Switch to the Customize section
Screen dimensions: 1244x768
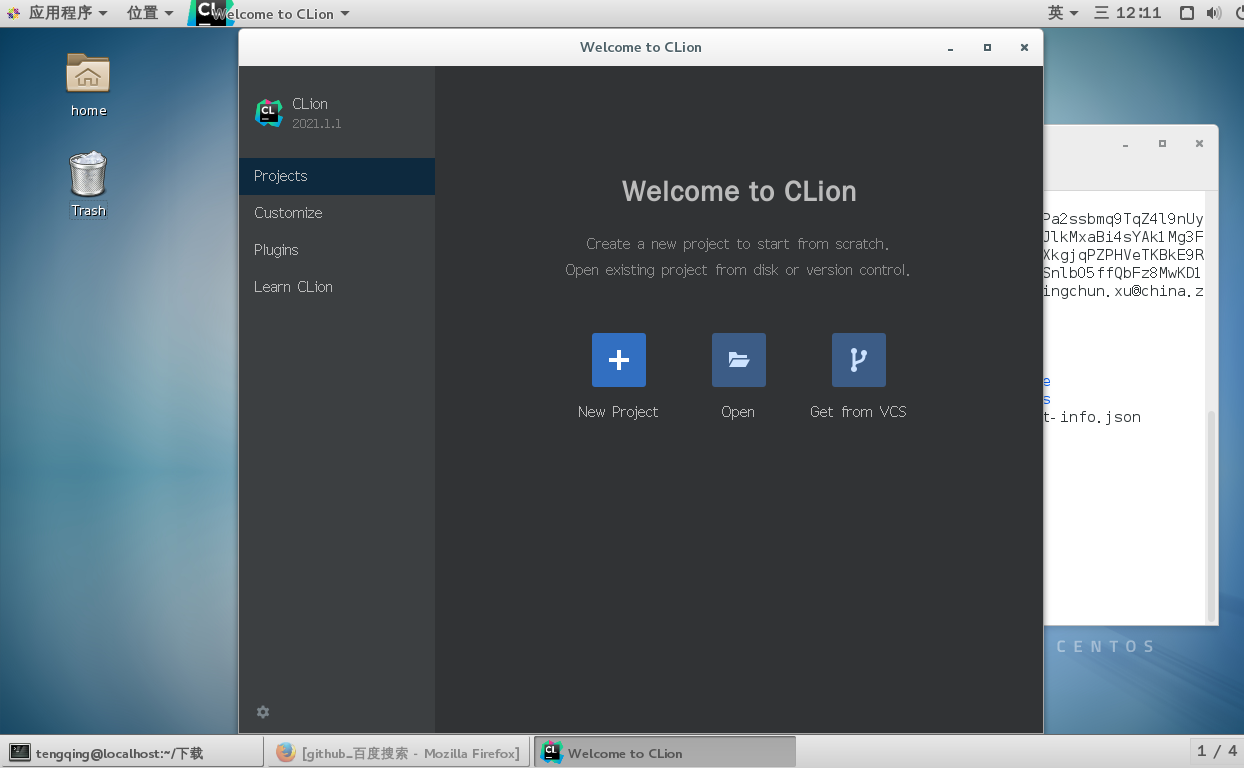click(288, 212)
